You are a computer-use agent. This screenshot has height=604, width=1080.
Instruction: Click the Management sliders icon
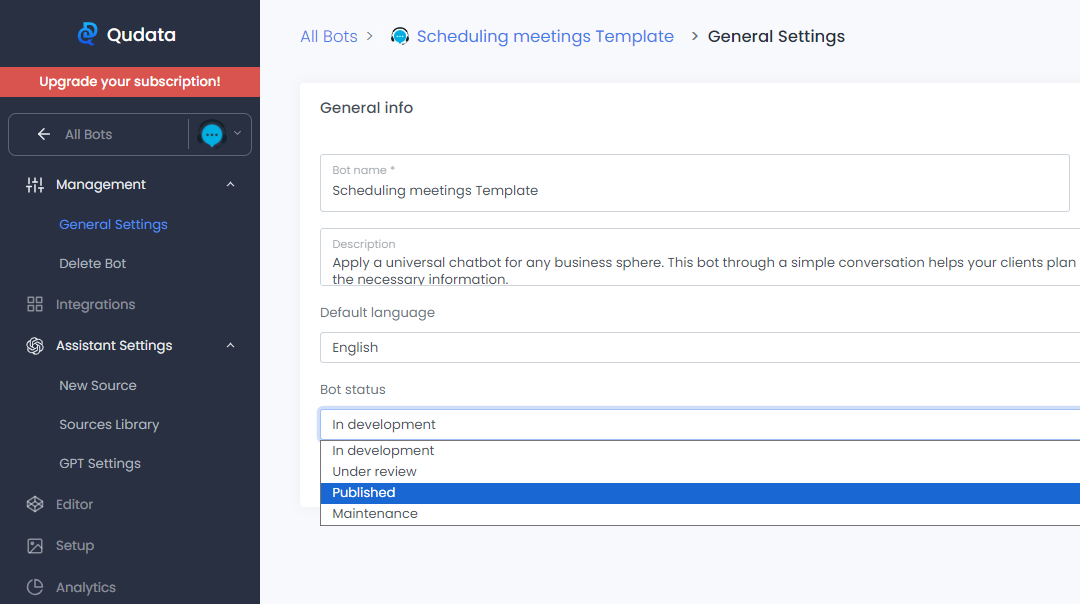click(35, 185)
